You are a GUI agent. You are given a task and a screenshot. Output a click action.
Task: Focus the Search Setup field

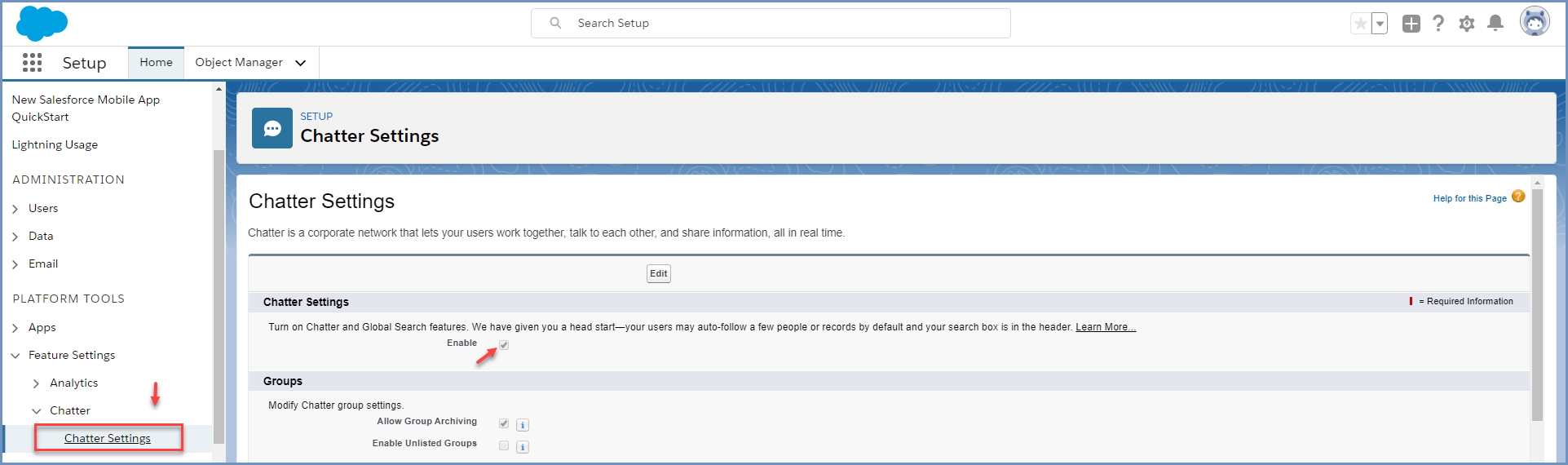(771, 23)
